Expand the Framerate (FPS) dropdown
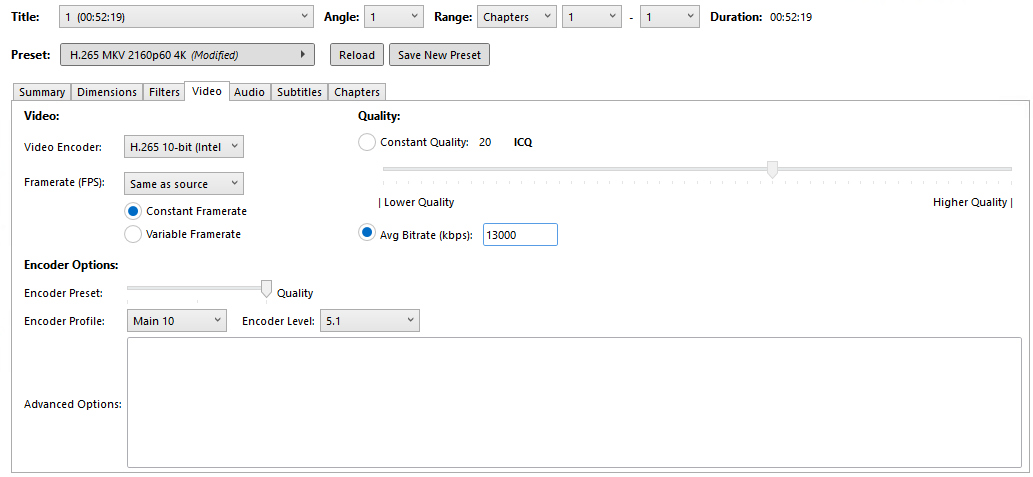This screenshot has height=477, width=1033. click(184, 184)
